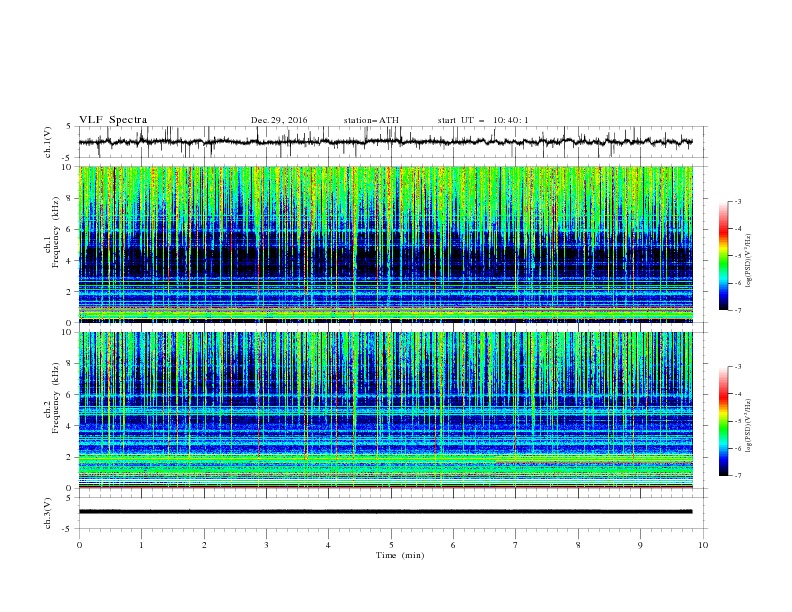Screen dimensions: 792x612
Task: Click the "ch.3(V)" waveform axis label
Action: click(x=48, y=513)
